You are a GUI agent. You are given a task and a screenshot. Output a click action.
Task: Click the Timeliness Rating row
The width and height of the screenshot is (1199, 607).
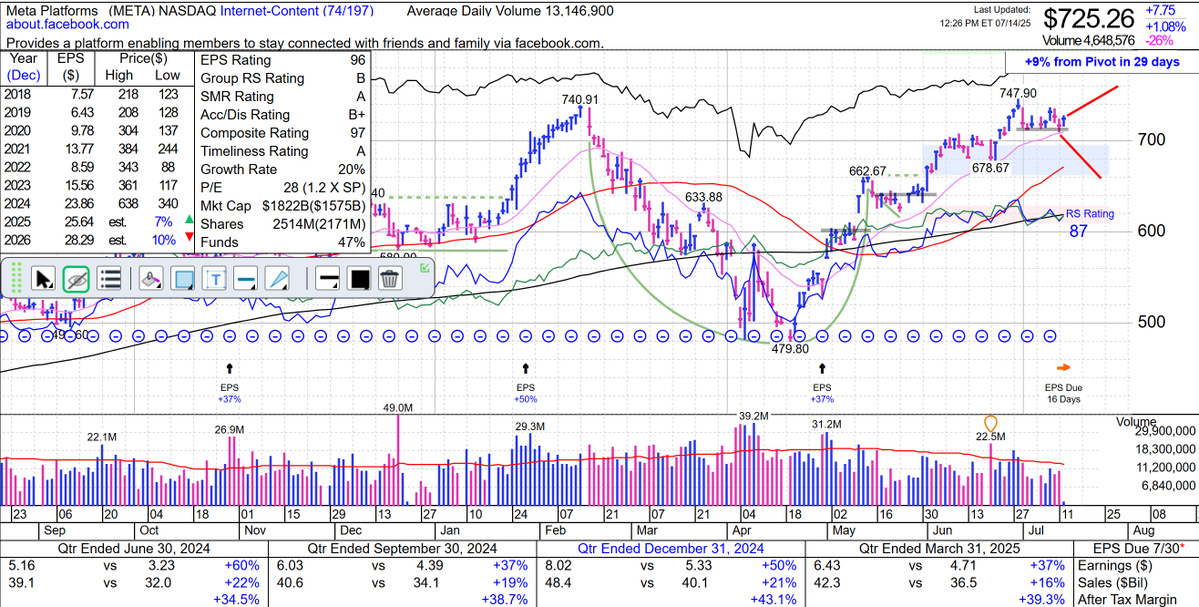click(283, 151)
